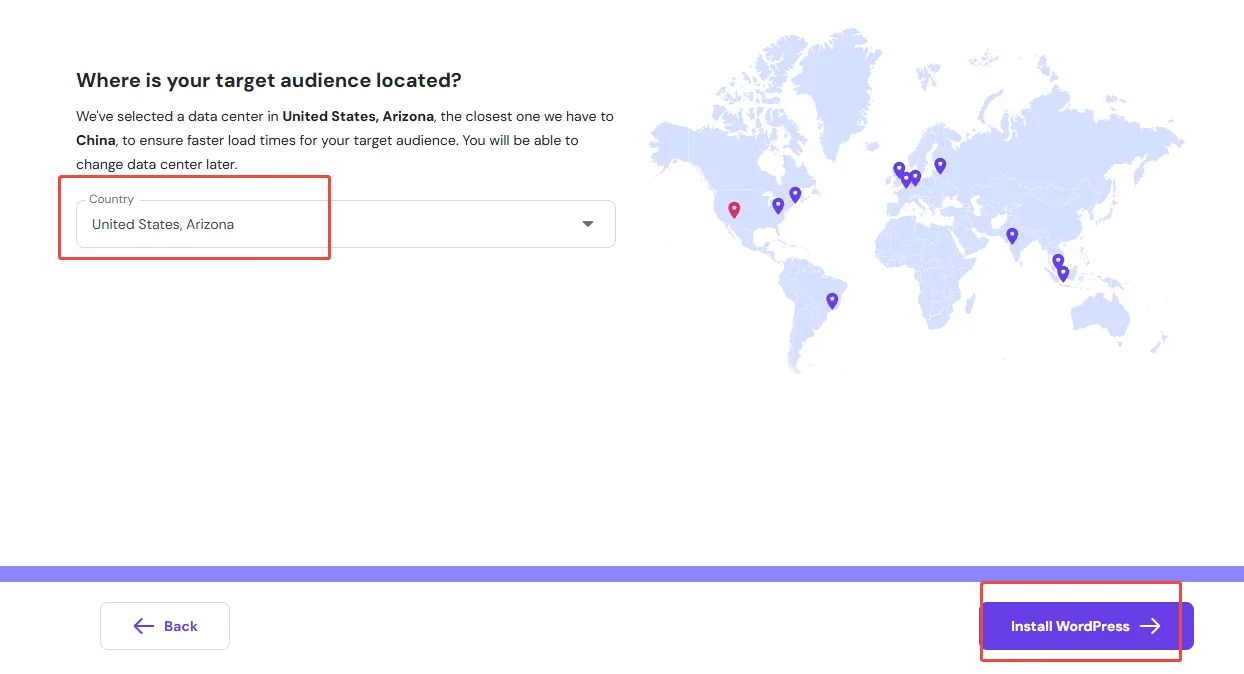Go back with the Back button
This screenshot has height=674, width=1244.
point(165,626)
